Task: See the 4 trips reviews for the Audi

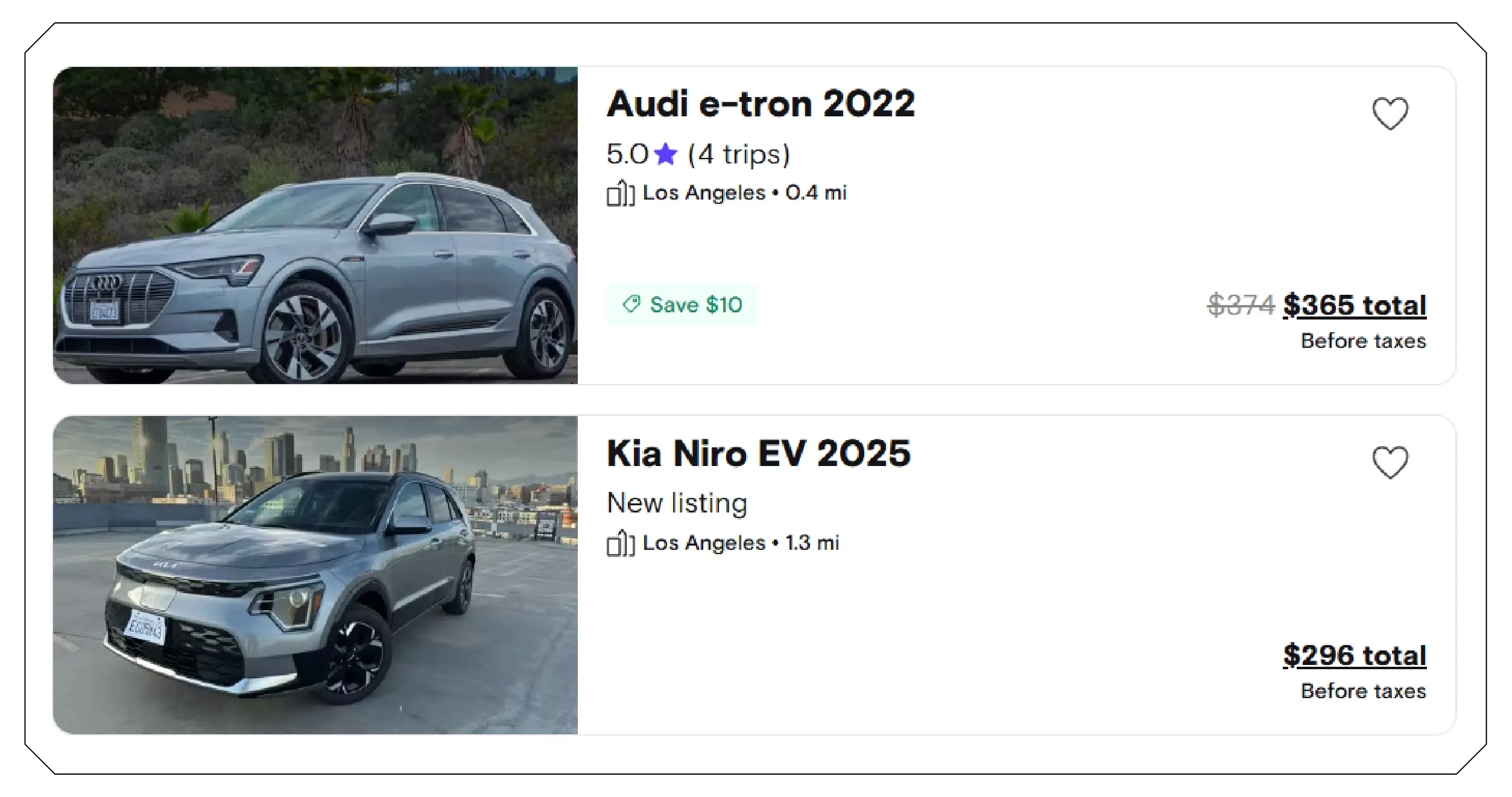Action: (x=739, y=155)
